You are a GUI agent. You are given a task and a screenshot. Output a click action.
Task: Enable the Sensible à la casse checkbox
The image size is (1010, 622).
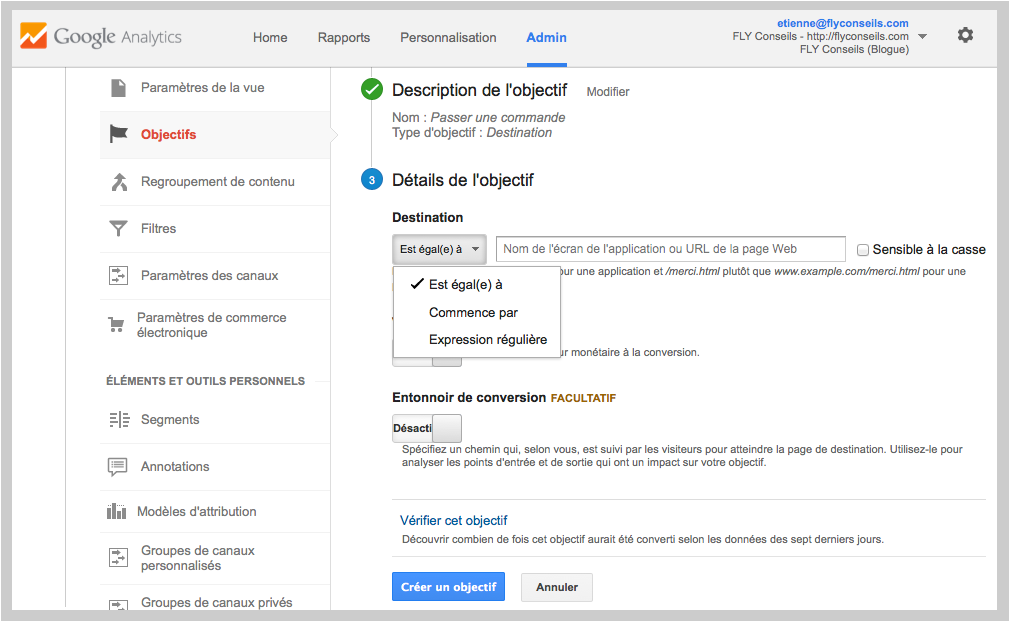pyautogui.click(x=864, y=250)
